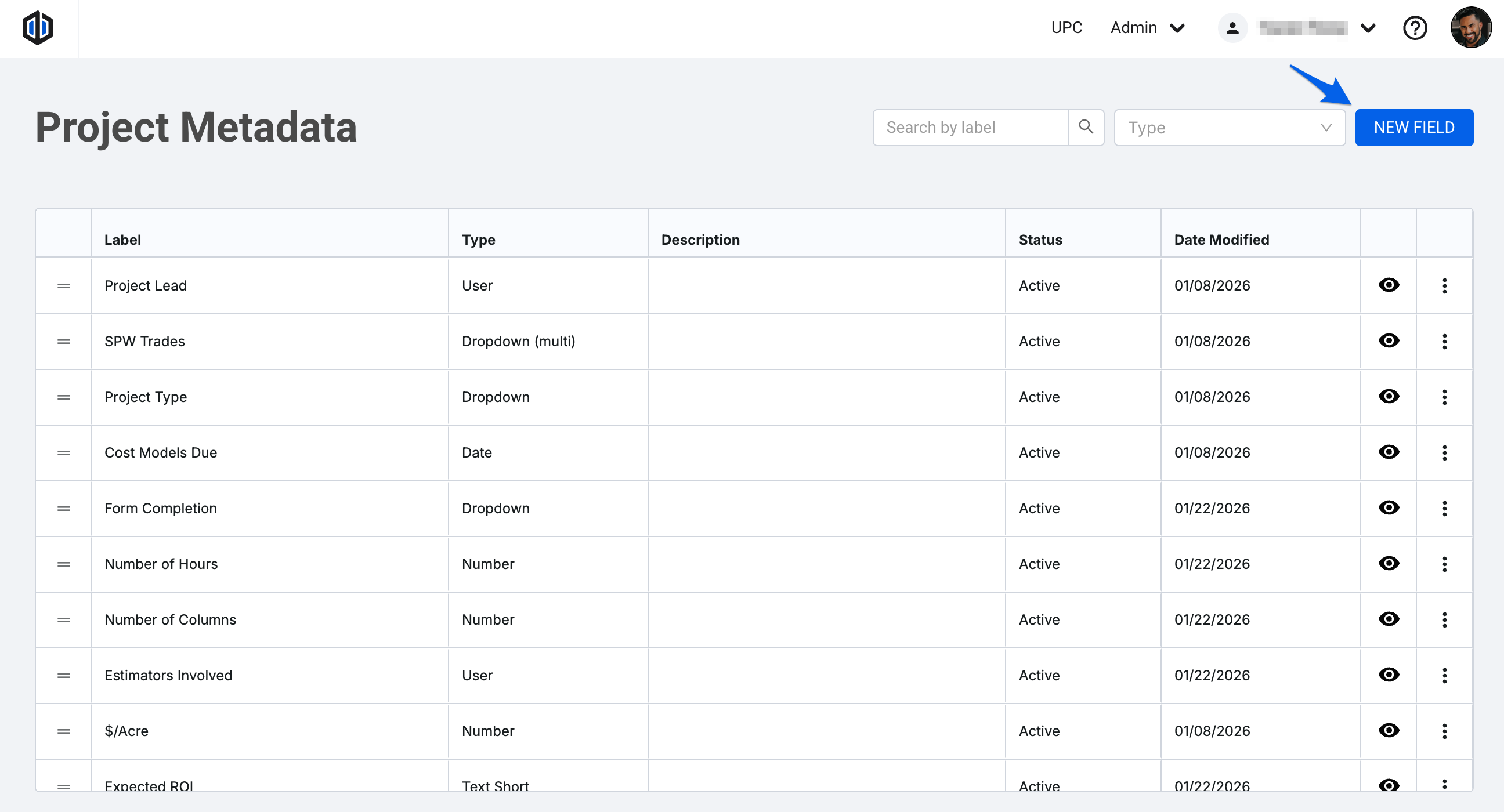Open the profile photo avatar
Screen dimensions: 1504x812
[x=1470, y=27]
